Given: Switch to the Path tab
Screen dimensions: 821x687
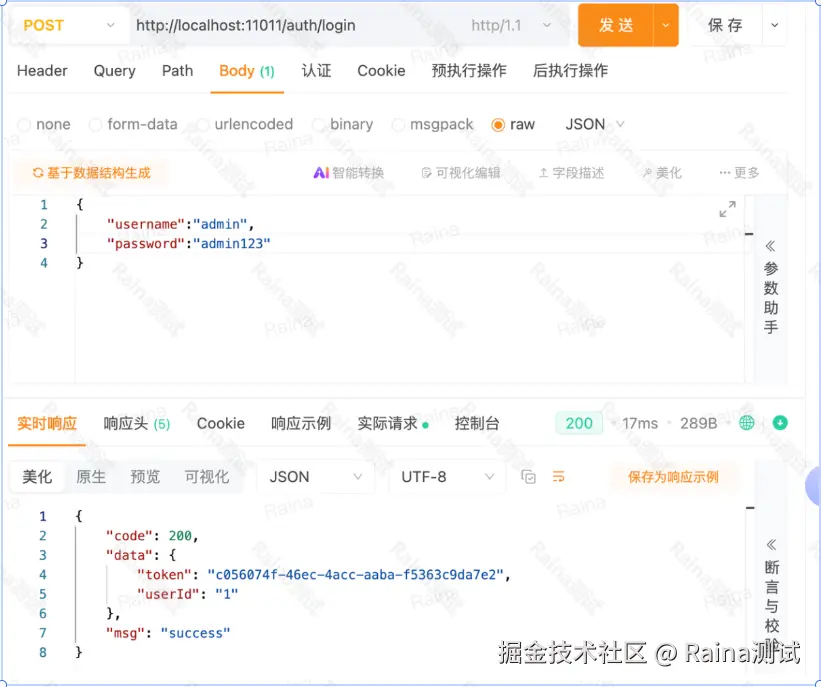Looking at the screenshot, I should point(177,71).
